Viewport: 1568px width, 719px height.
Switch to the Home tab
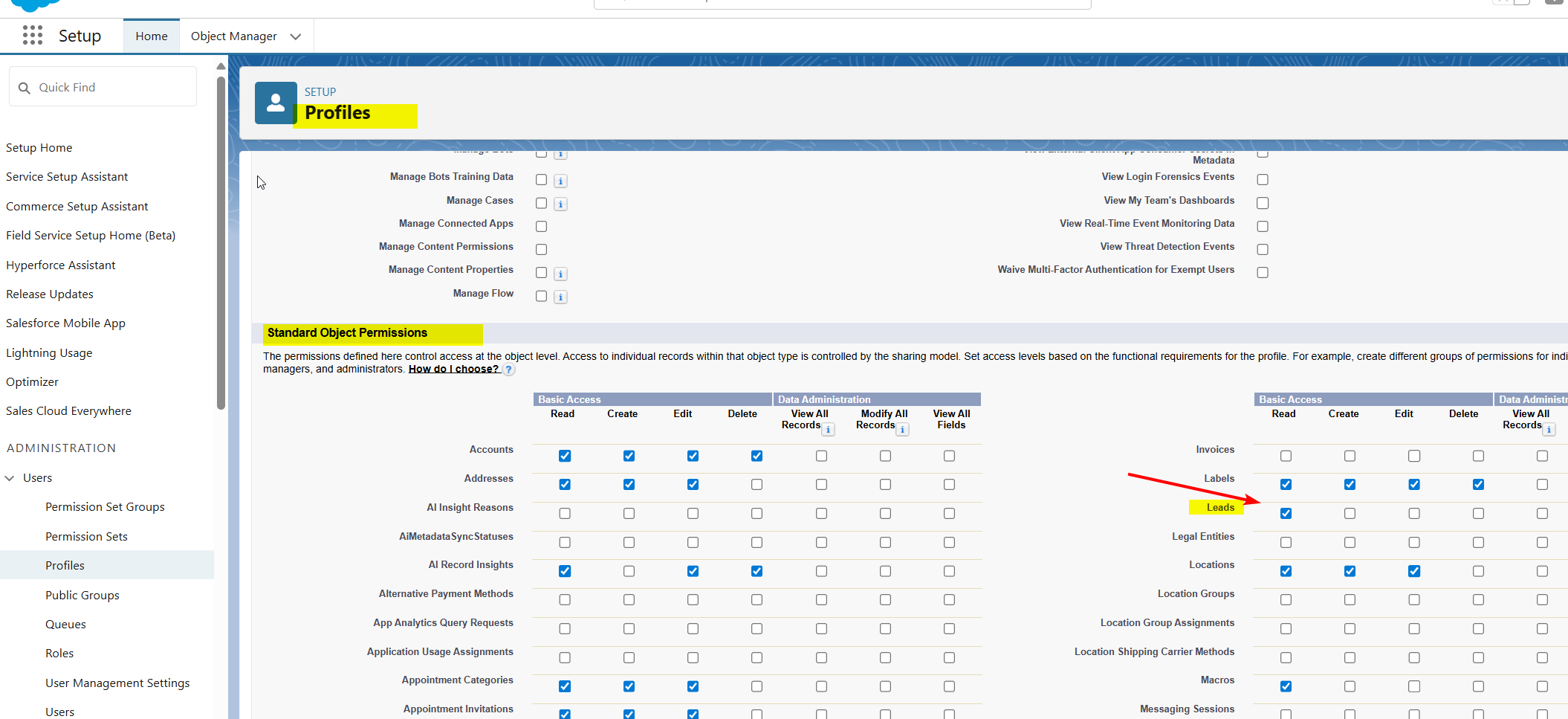pos(152,36)
